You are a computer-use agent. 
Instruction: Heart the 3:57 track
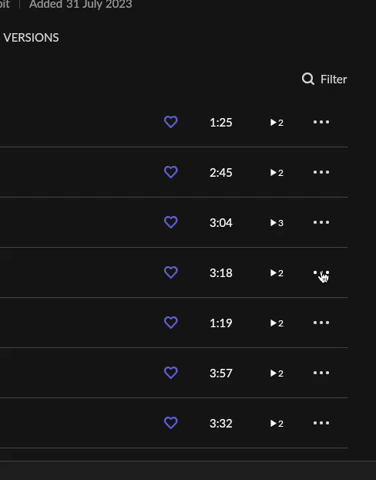(x=171, y=373)
